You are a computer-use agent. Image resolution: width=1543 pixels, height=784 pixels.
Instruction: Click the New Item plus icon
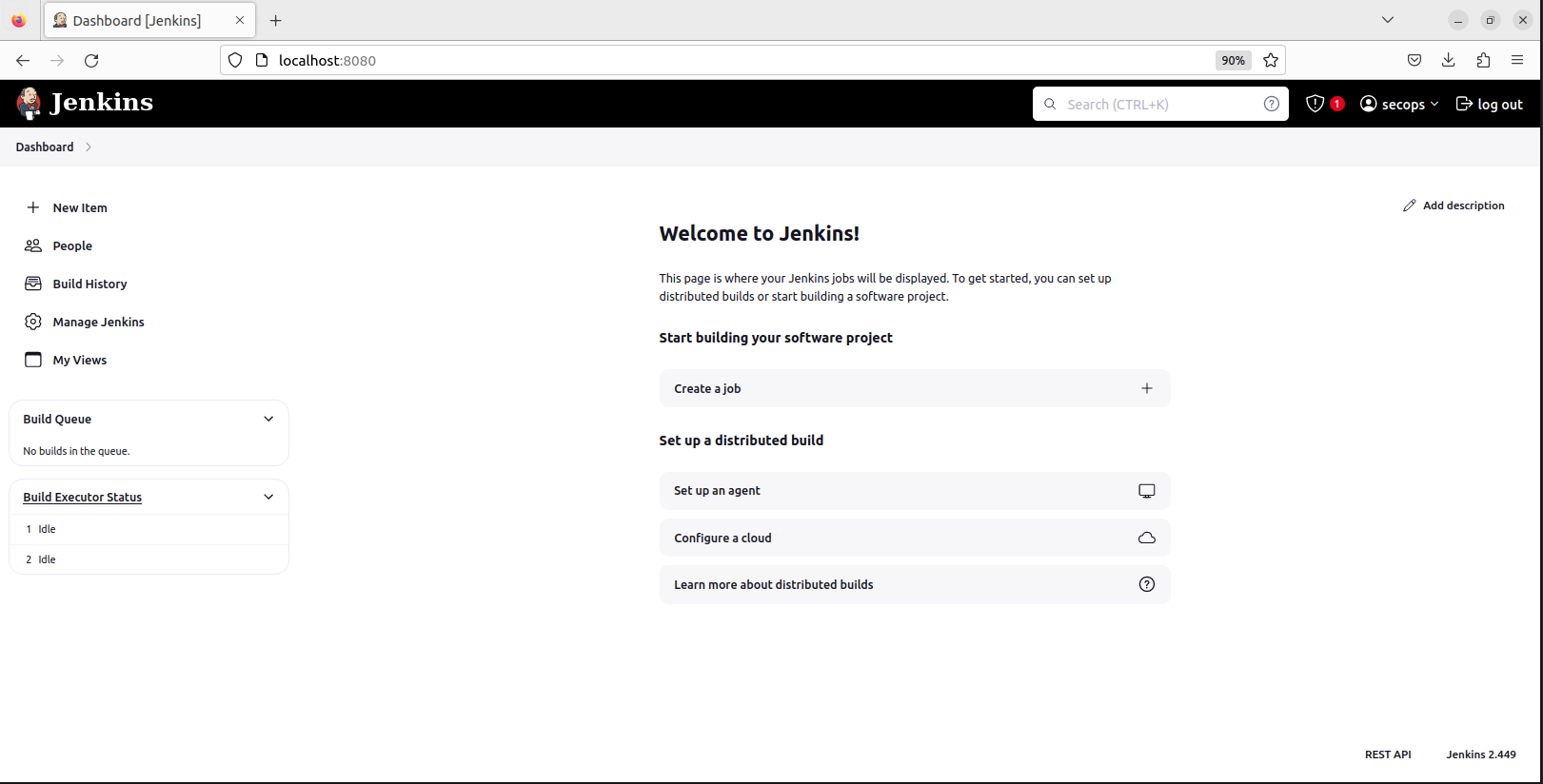click(x=33, y=207)
